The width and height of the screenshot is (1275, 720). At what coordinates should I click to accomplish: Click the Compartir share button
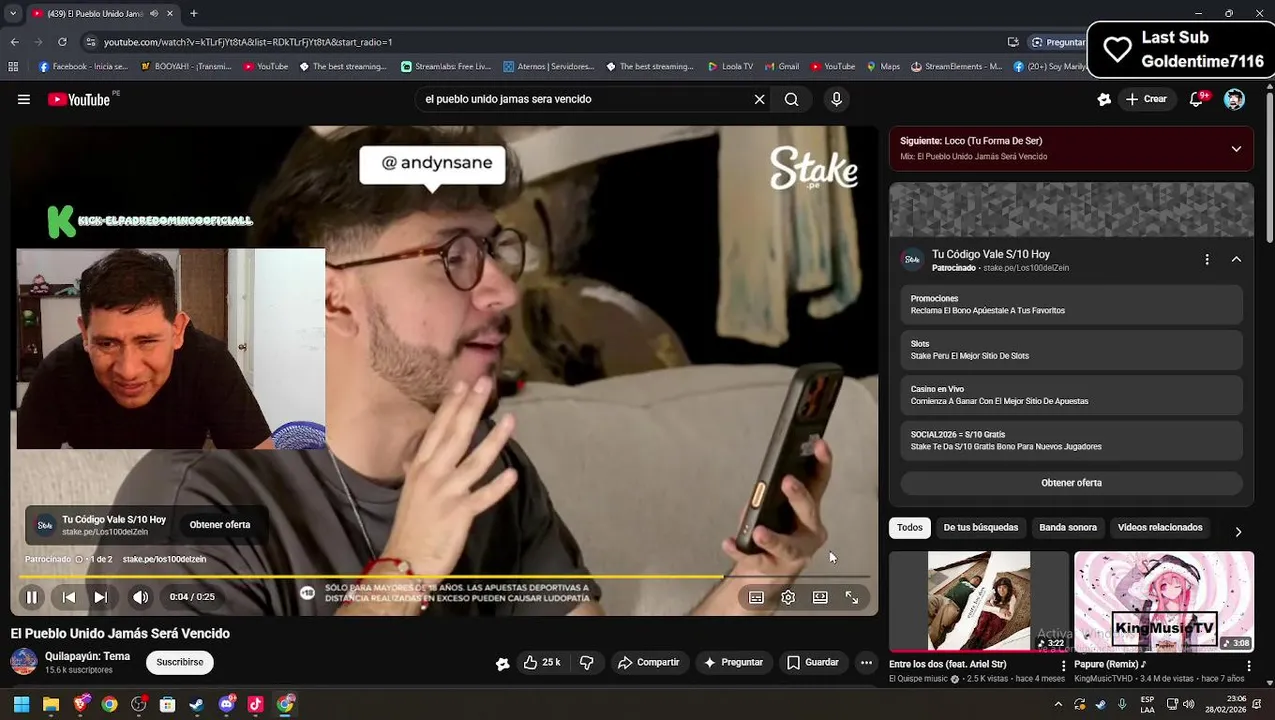648,662
